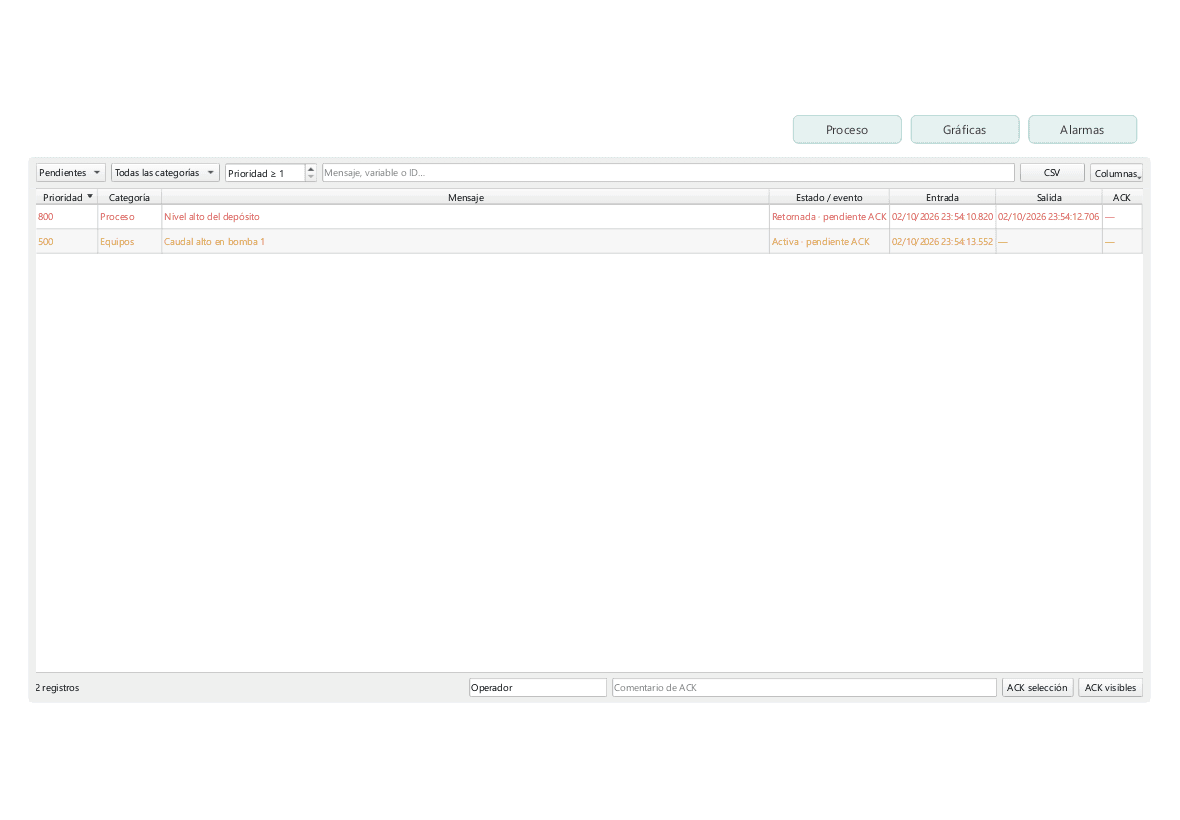The image size is (1180, 820).
Task: Sort by the Salida column header
Action: [x=1049, y=197]
